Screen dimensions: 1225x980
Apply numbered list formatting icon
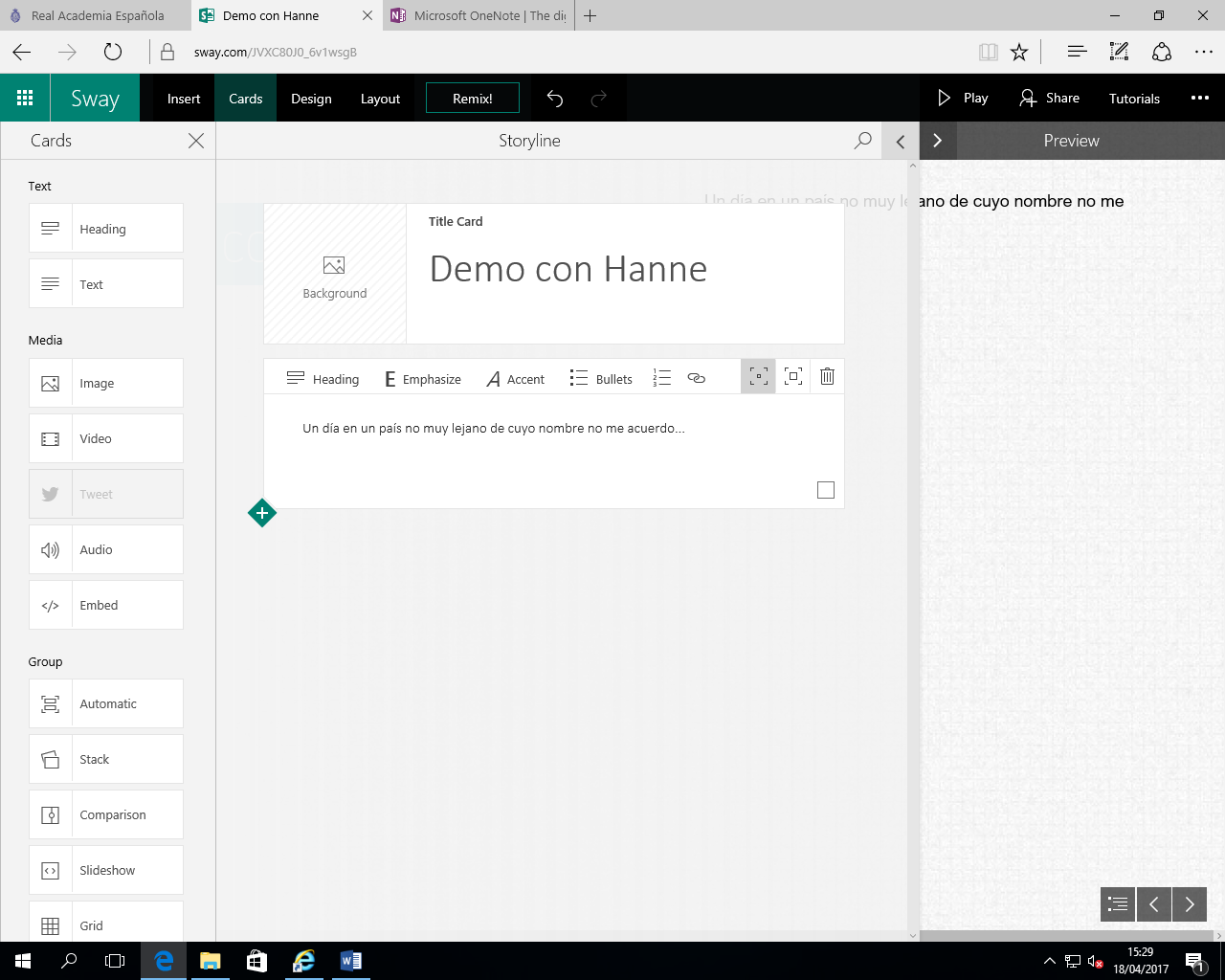[661, 378]
